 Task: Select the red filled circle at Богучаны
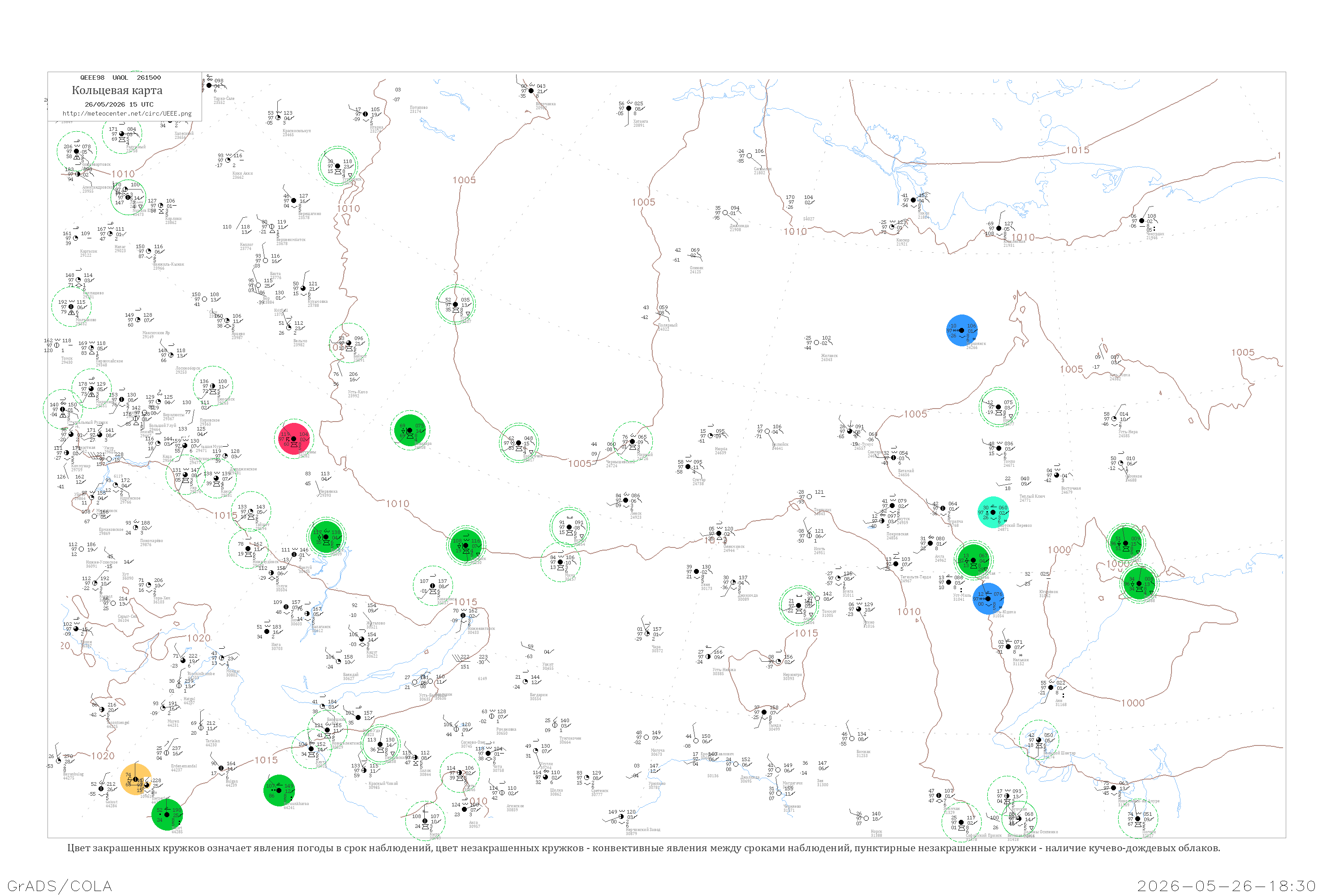(x=294, y=438)
